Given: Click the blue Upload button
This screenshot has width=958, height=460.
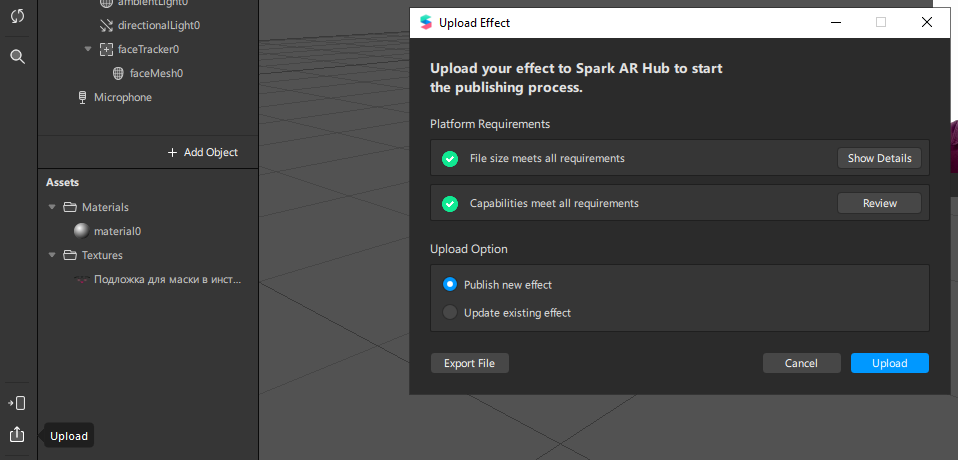Looking at the screenshot, I should tap(890, 363).
